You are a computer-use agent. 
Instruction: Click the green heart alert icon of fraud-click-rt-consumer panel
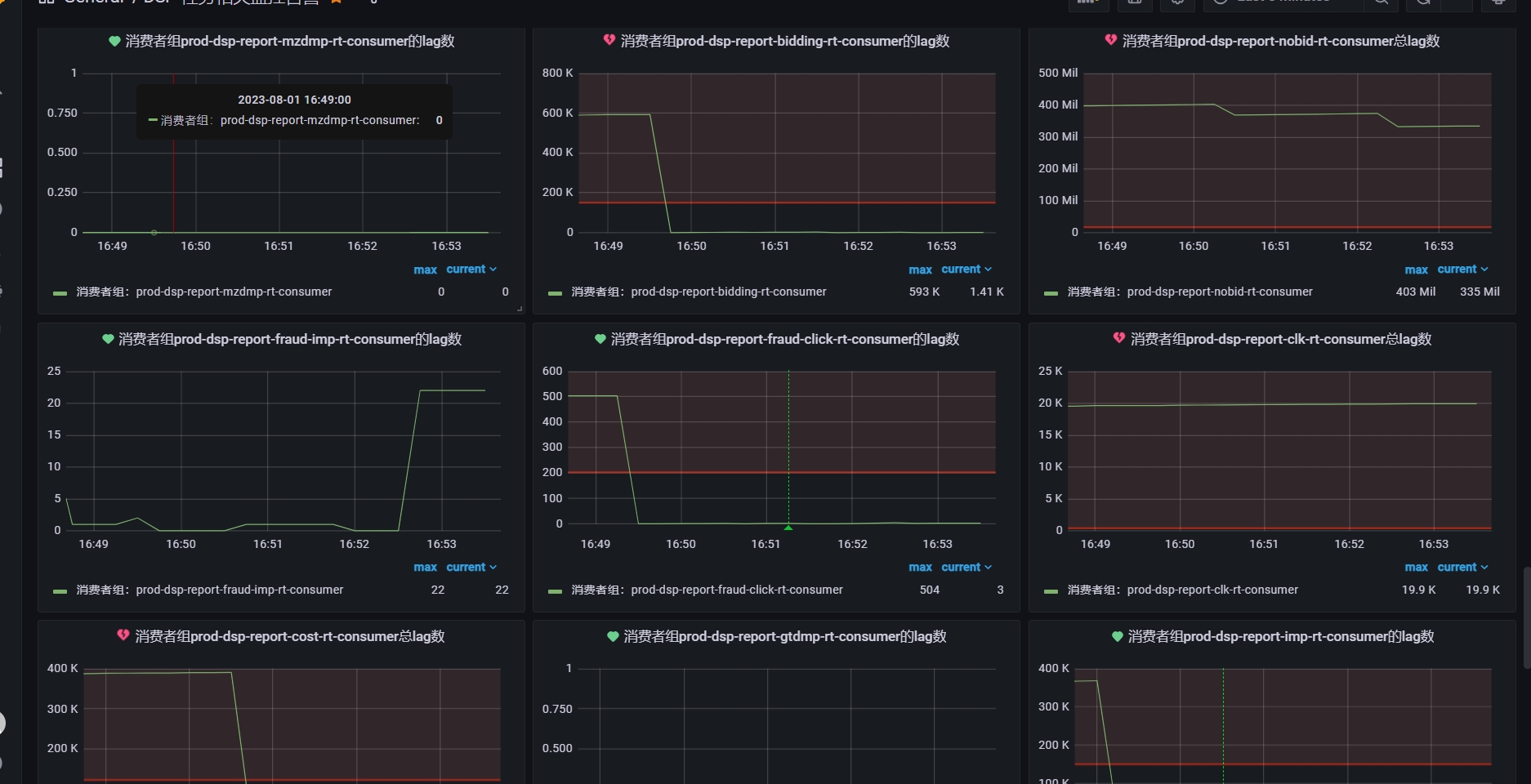click(x=600, y=339)
